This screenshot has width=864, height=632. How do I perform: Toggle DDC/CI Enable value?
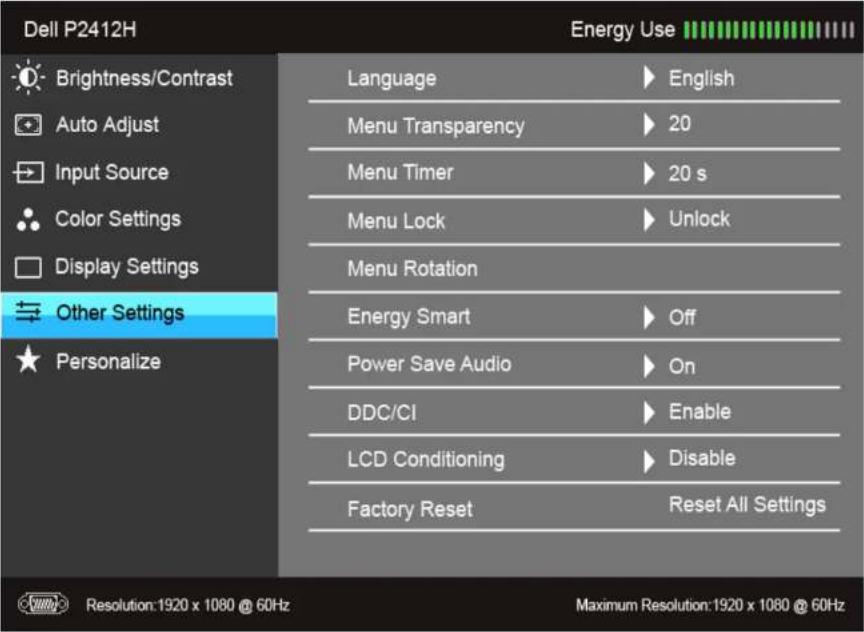click(x=700, y=412)
